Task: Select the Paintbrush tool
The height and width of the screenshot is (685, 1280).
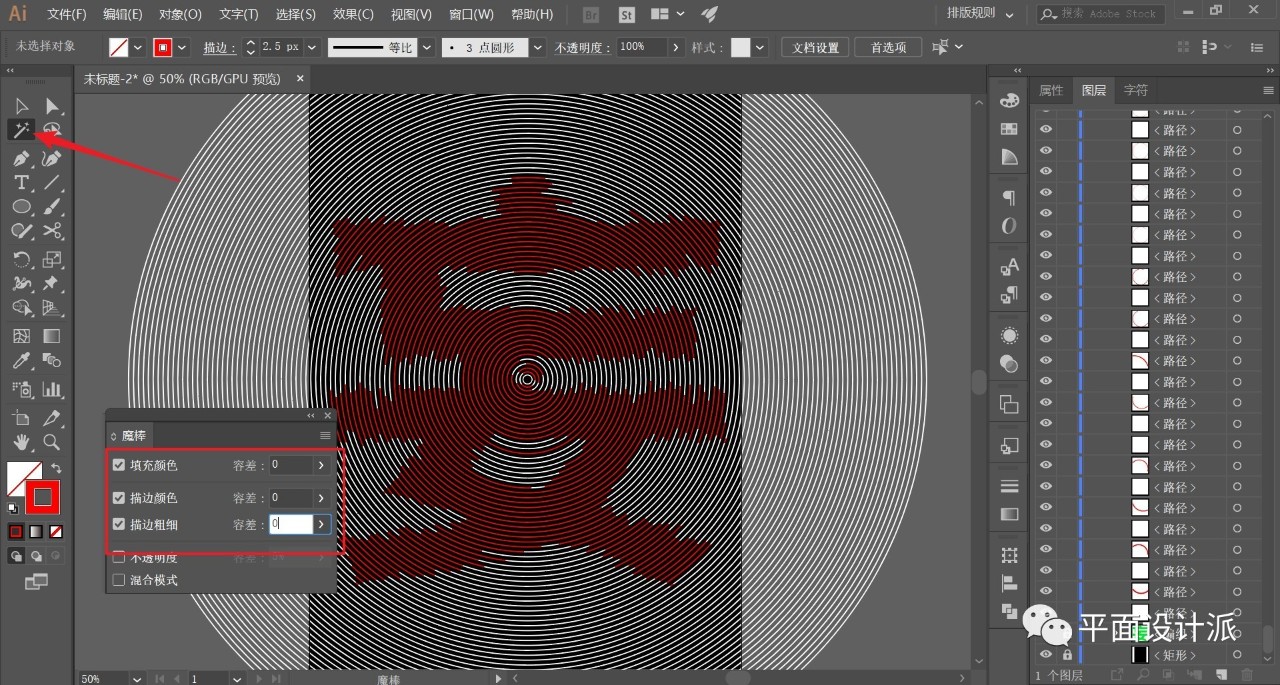Action: [x=52, y=206]
